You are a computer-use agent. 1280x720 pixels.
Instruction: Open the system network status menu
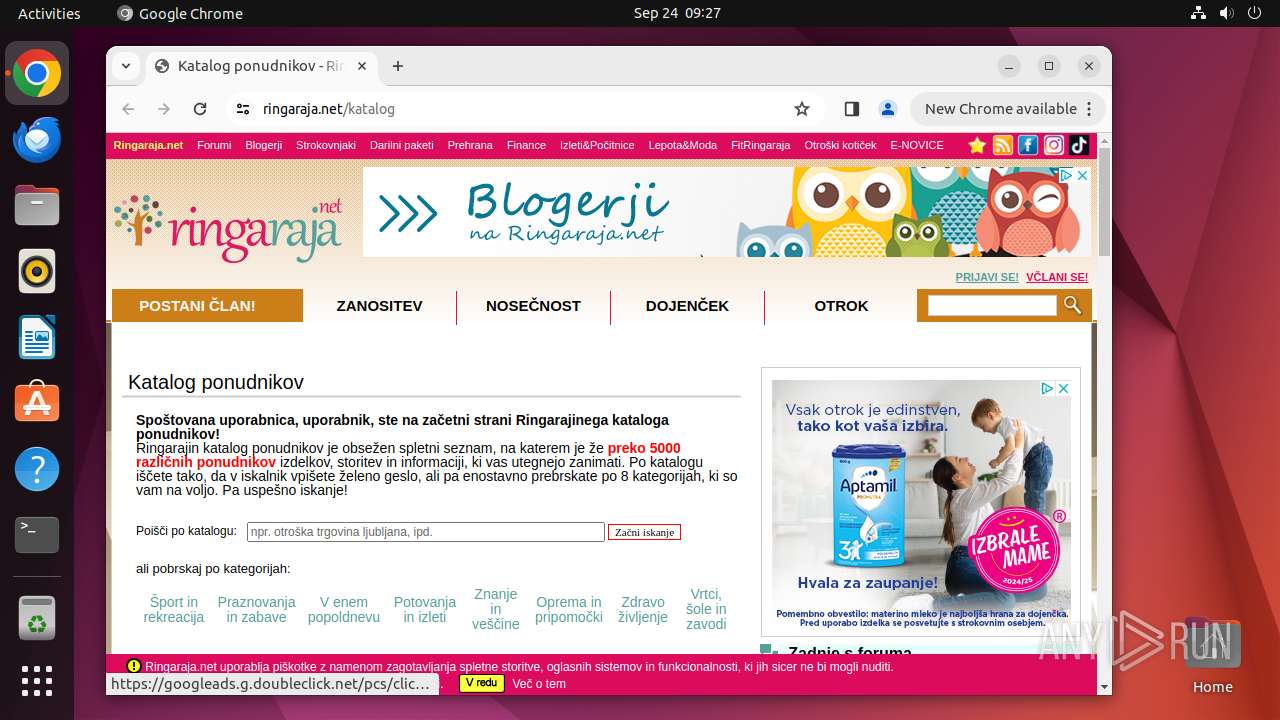point(1199,13)
